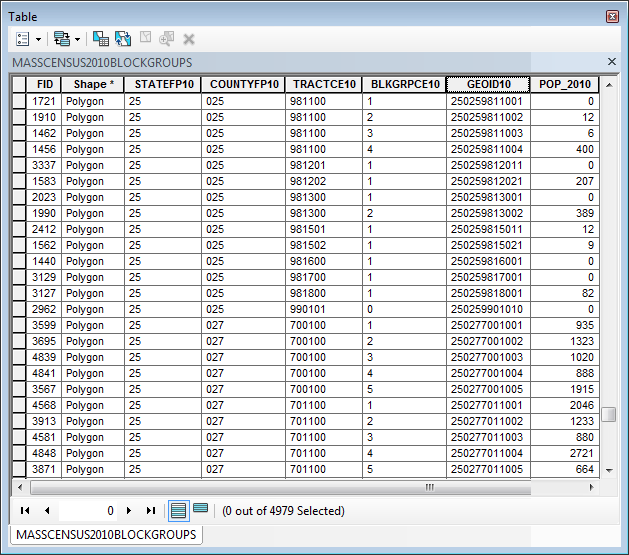Image resolution: width=629 pixels, height=555 pixels.
Task: Click the Zoom To Selected icon
Action: 166,38
